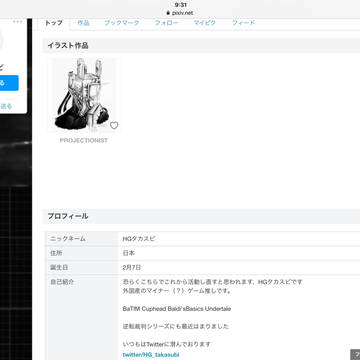Click the 誕生日 label cell

coord(81,267)
